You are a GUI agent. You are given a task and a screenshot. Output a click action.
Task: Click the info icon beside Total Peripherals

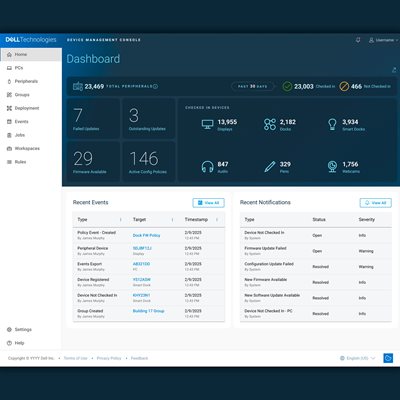pyautogui.click(x=155, y=86)
